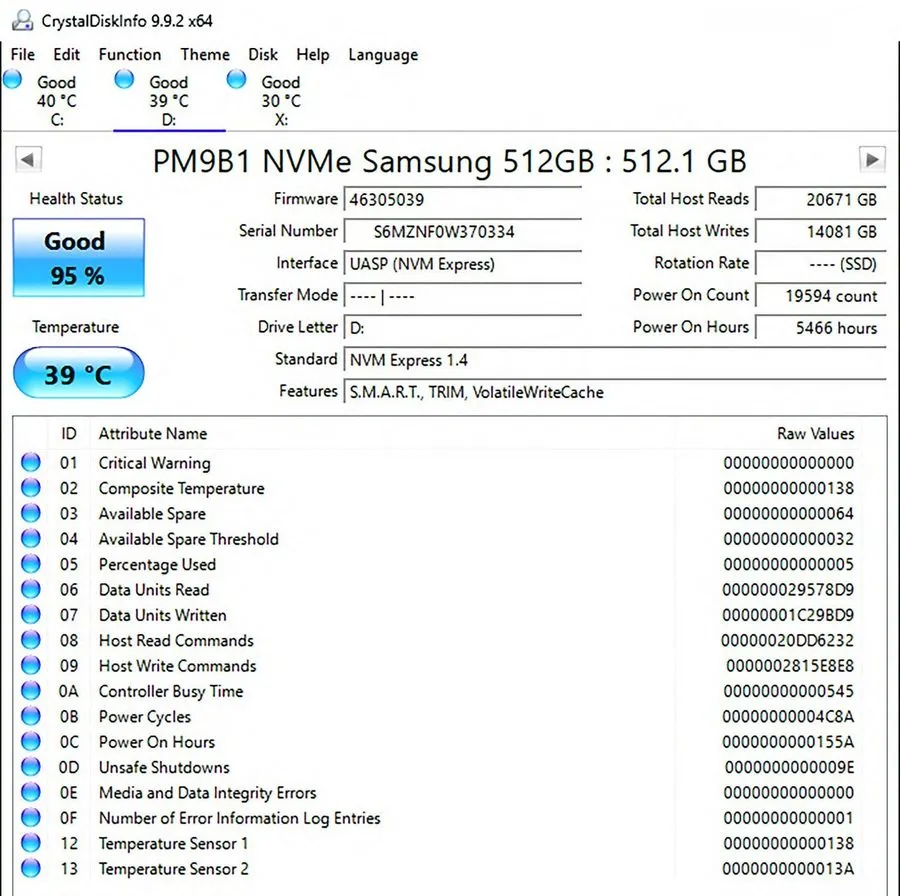
Task: Click the Standard field NVM Express 1.4
Action: [x=615, y=360]
